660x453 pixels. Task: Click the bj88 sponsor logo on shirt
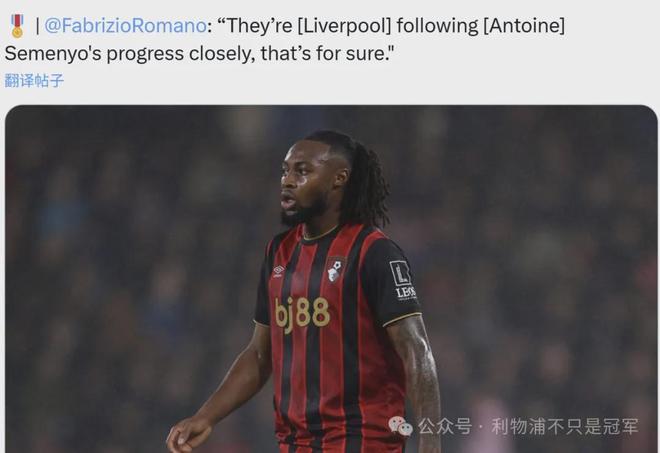[x=302, y=314]
